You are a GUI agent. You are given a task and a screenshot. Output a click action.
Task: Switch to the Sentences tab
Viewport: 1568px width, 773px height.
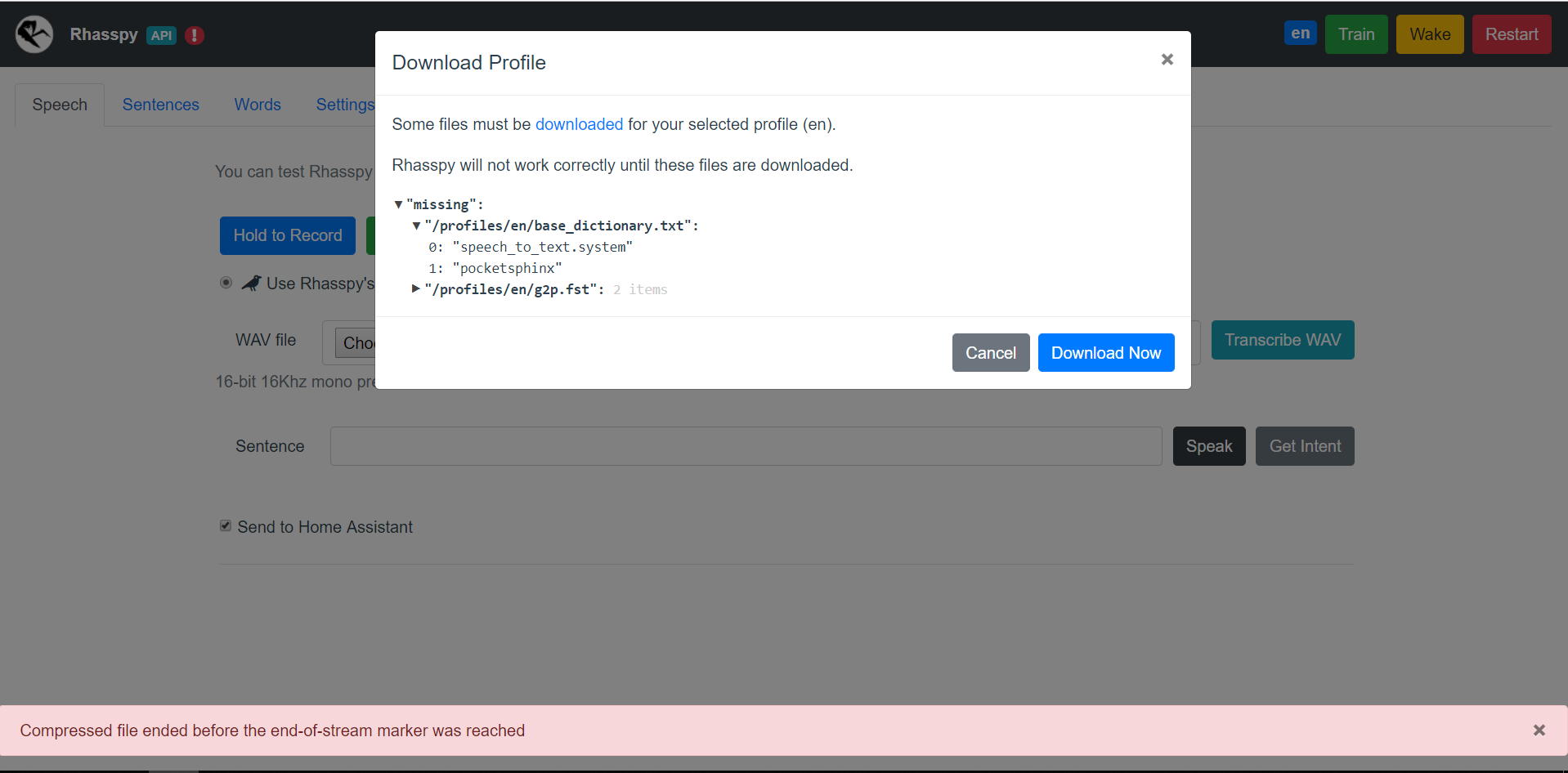tap(160, 105)
